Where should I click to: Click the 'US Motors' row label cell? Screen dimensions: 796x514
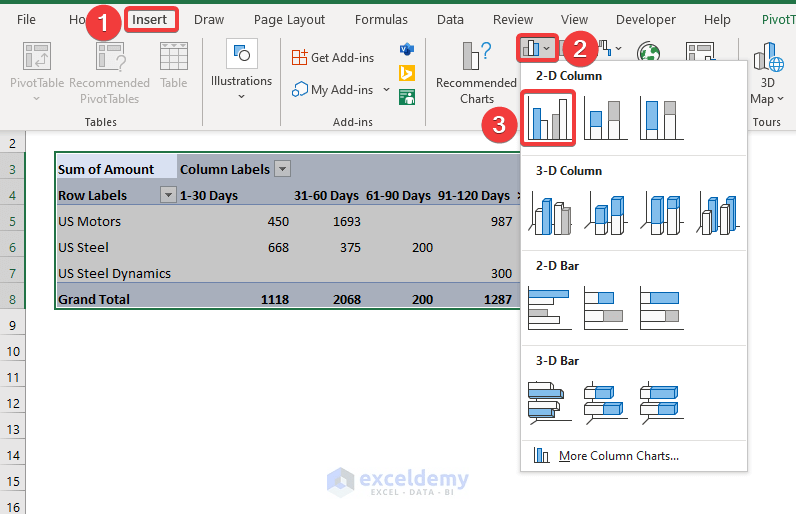(116, 222)
